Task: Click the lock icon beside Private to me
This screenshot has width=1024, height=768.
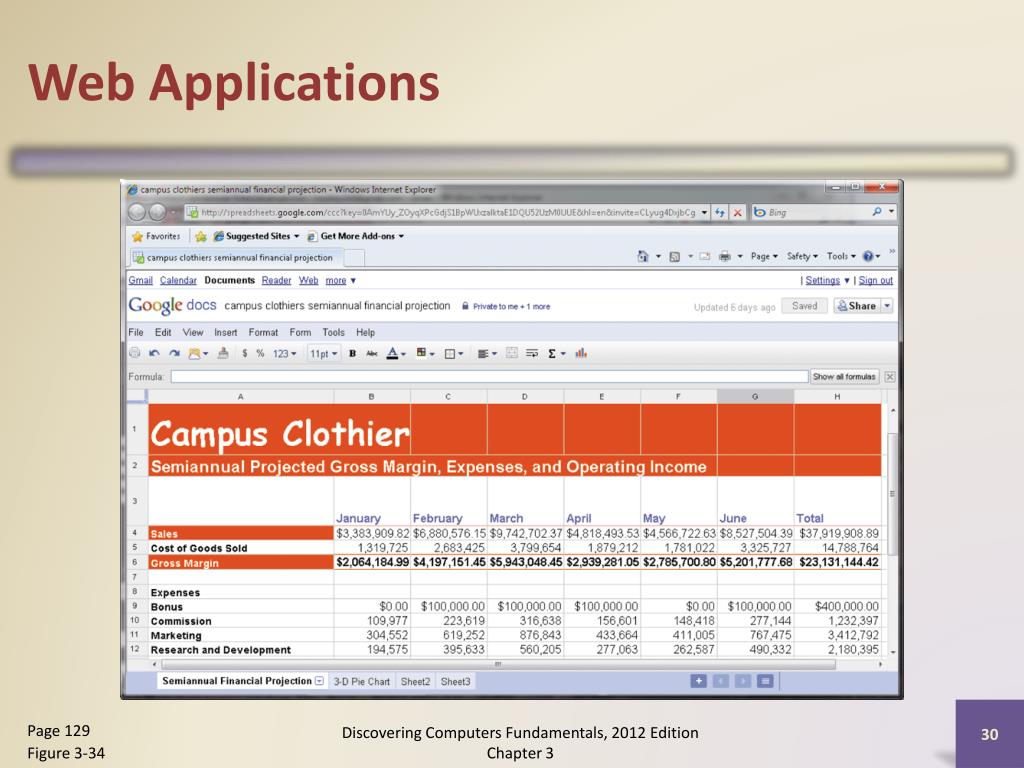Action: click(465, 306)
